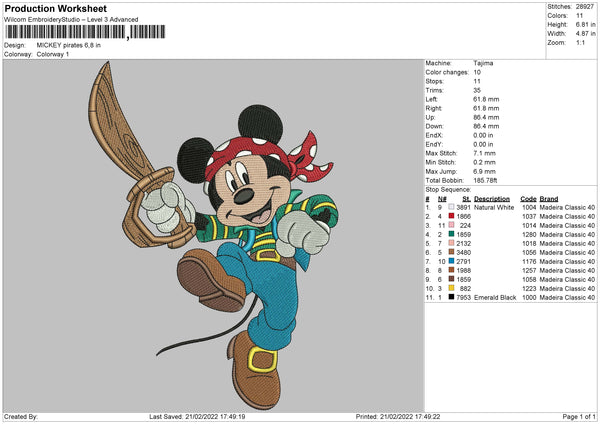Click the dark brown swatch in stop row 9
The width and height of the screenshot is (600, 424).
pyautogui.click(x=452, y=279)
